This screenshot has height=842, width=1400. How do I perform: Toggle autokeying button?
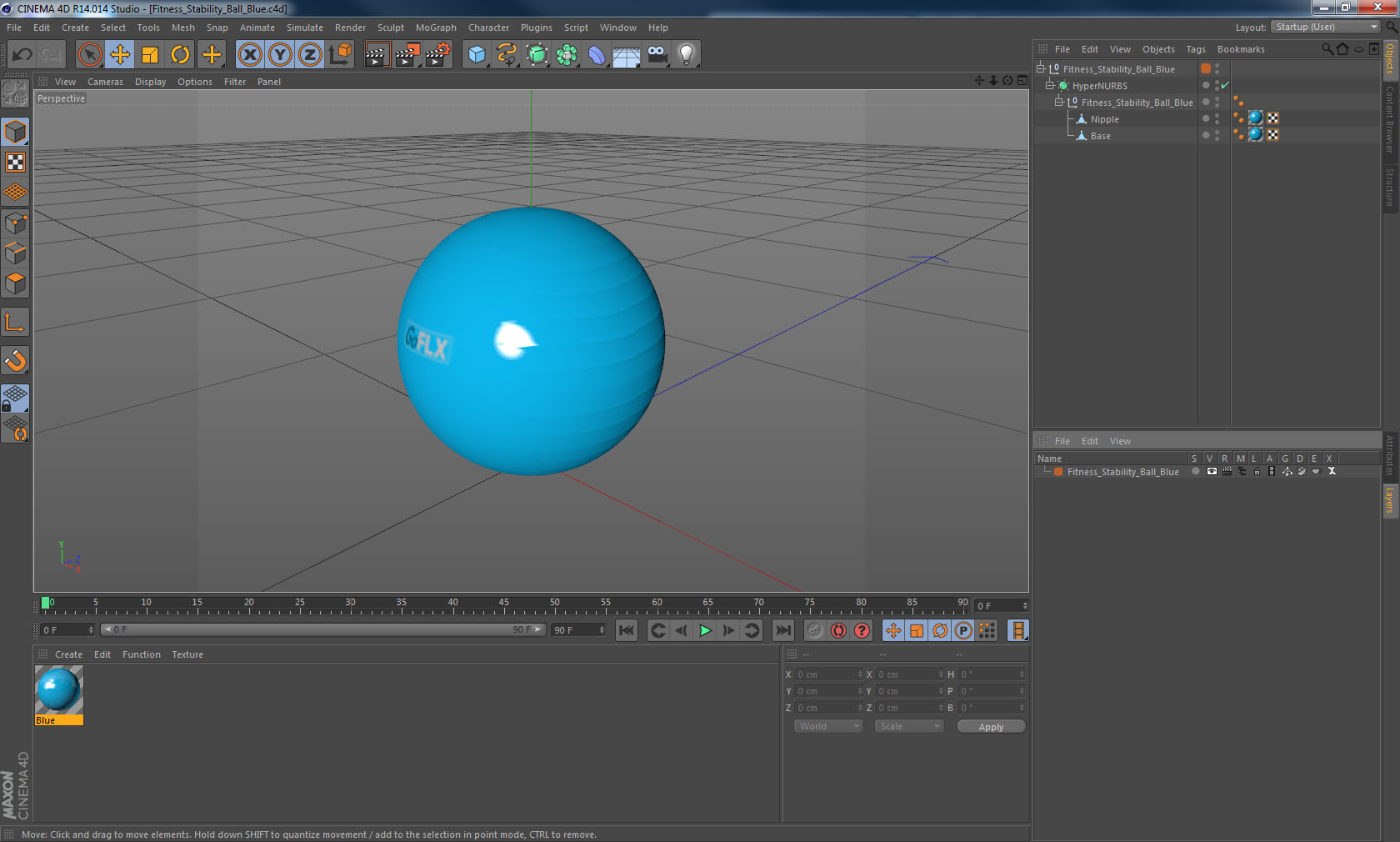(838, 631)
